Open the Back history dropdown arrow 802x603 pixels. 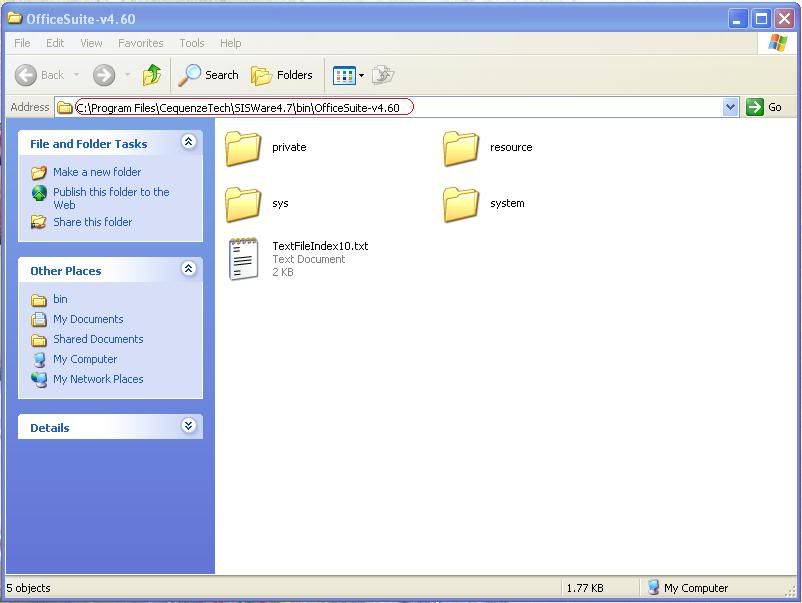pyautogui.click(x=76, y=75)
